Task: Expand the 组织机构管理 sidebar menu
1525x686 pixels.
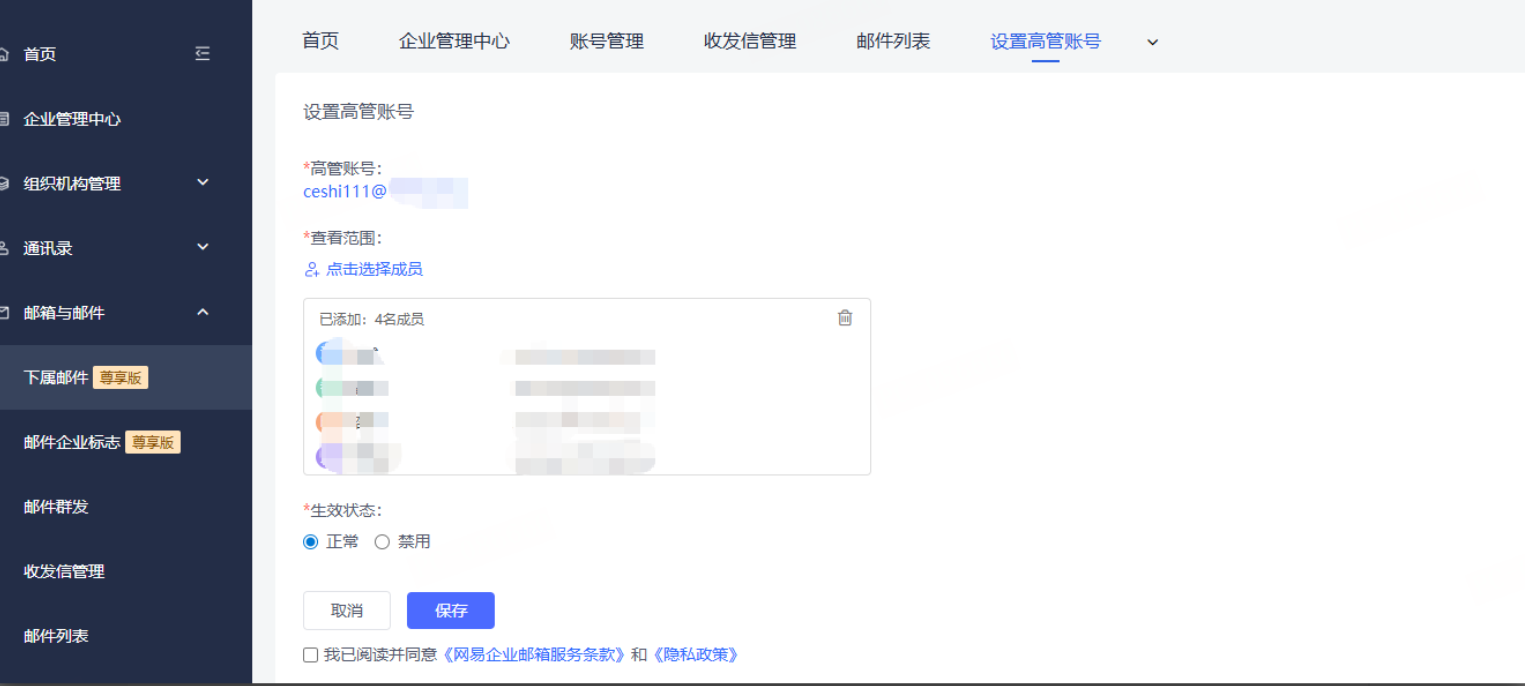Action: 203,183
